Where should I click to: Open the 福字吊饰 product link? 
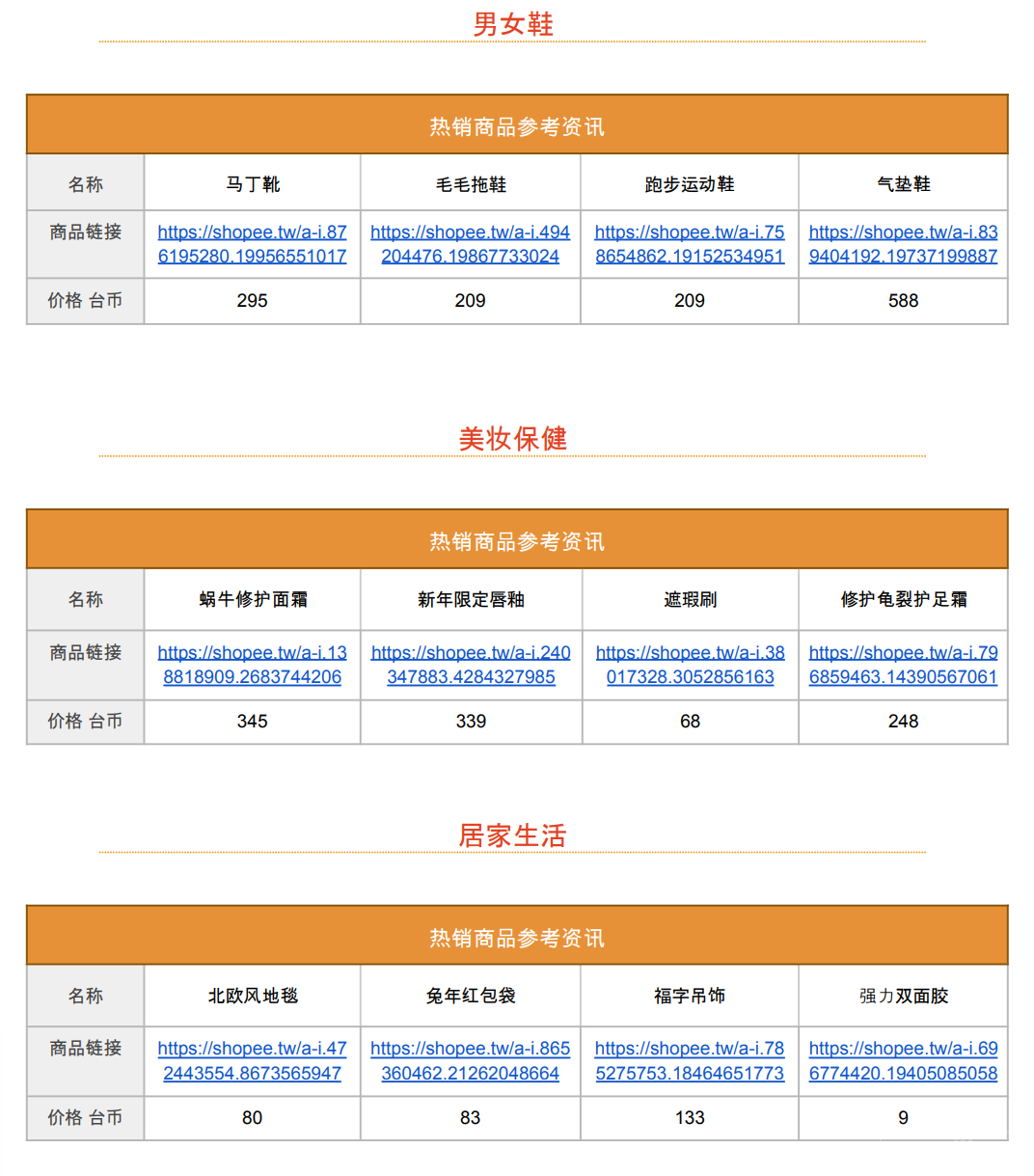tap(689, 1060)
